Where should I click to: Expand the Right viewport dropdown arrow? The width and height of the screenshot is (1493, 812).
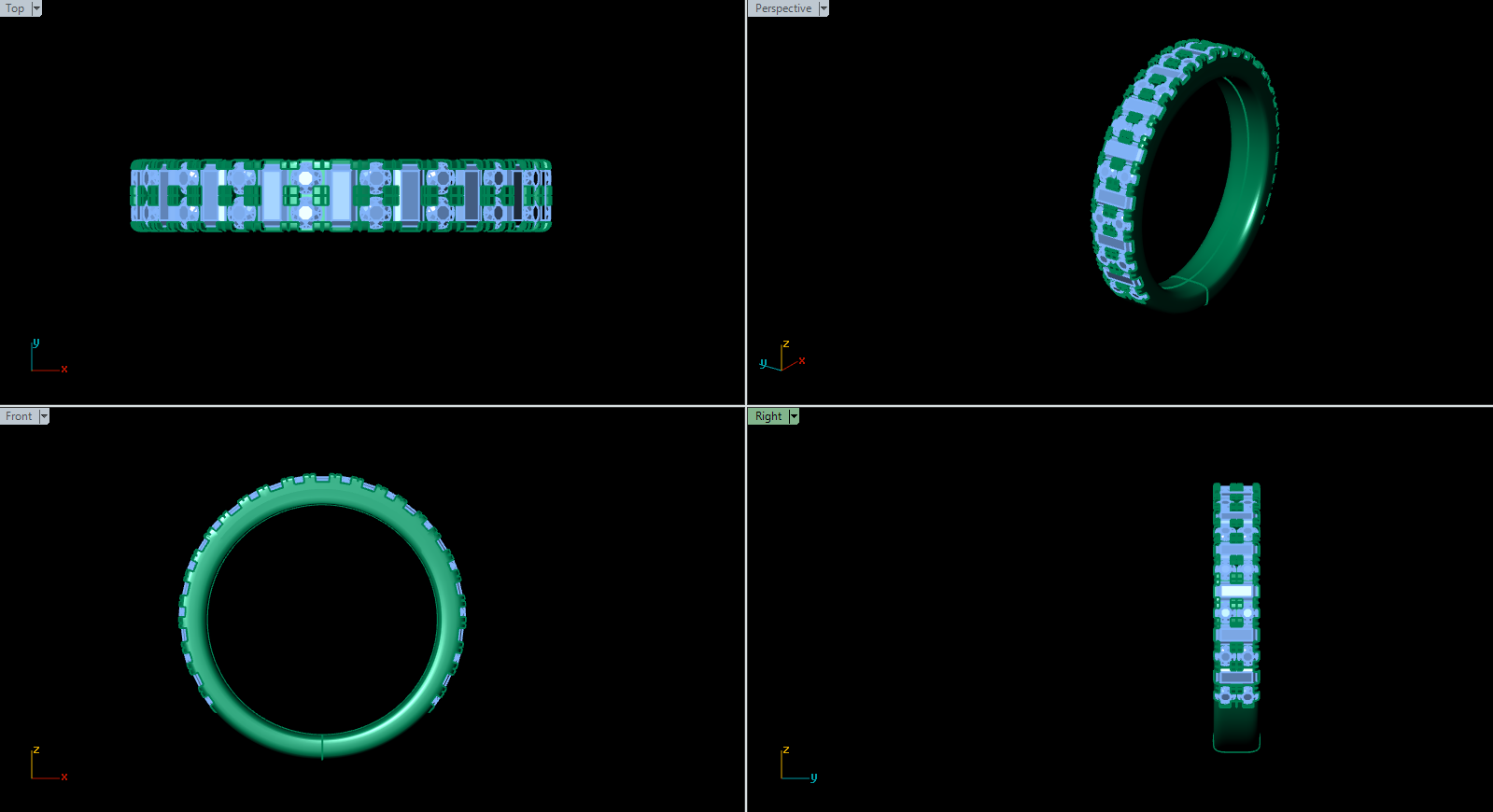pyautogui.click(x=795, y=416)
